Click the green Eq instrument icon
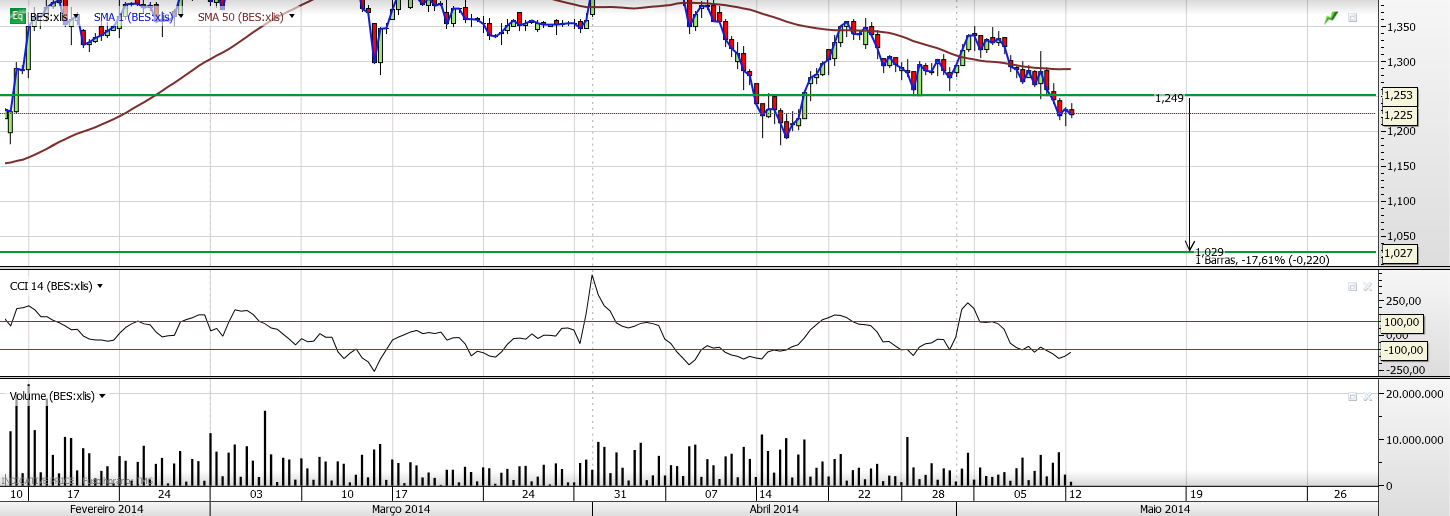Image resolution: width=1450 pixels, height=516 pixels. point(17,17)
